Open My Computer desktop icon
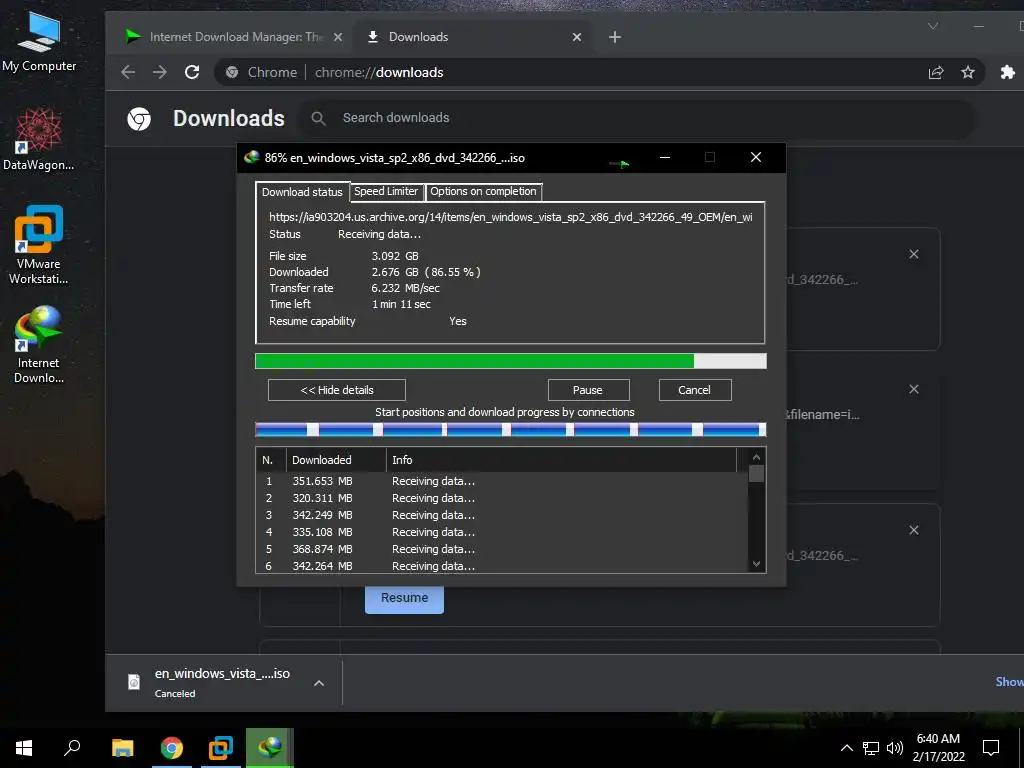The width and height of the screenshot is (1024, 768). coord(39,41)
